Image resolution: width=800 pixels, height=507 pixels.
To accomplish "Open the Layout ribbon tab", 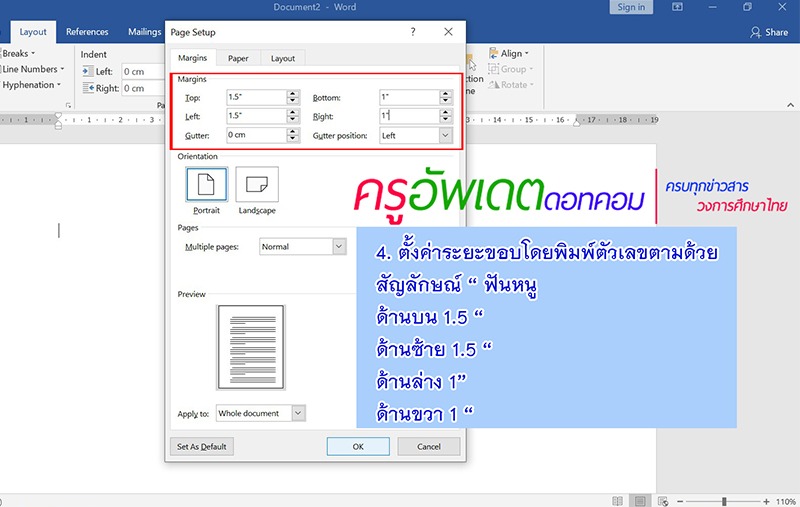I will 33,32.
